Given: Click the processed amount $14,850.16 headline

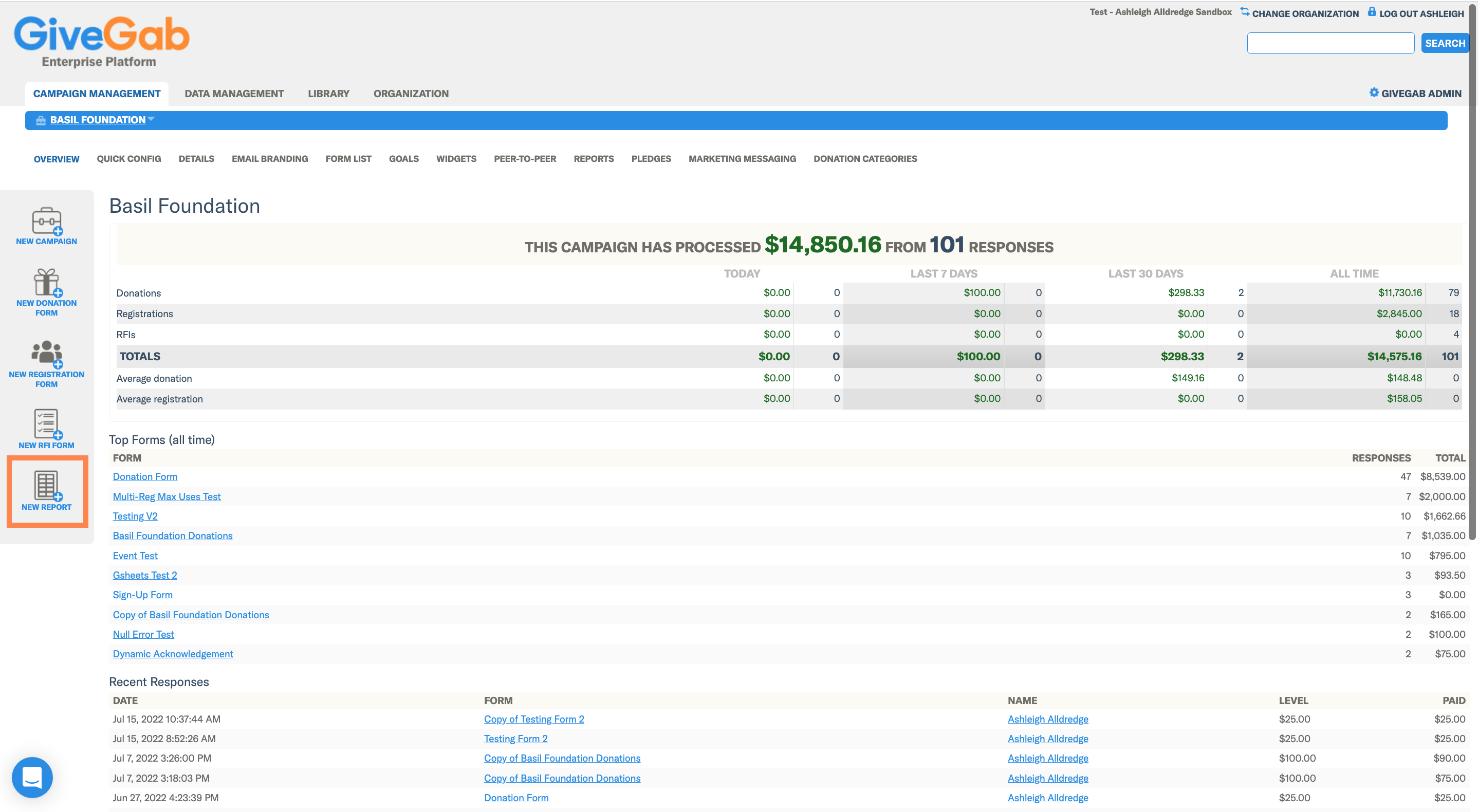Looking at the screenshot, I should [823, 245].
